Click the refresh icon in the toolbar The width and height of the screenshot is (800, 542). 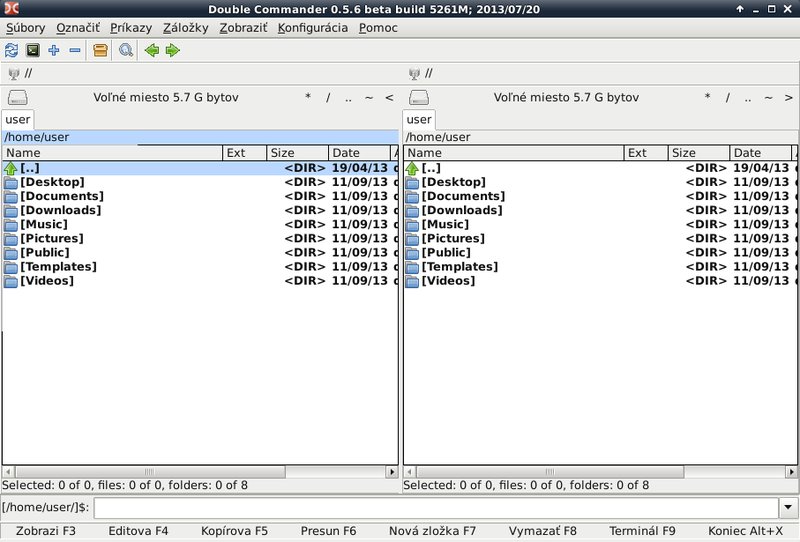(x=11, y=50)
